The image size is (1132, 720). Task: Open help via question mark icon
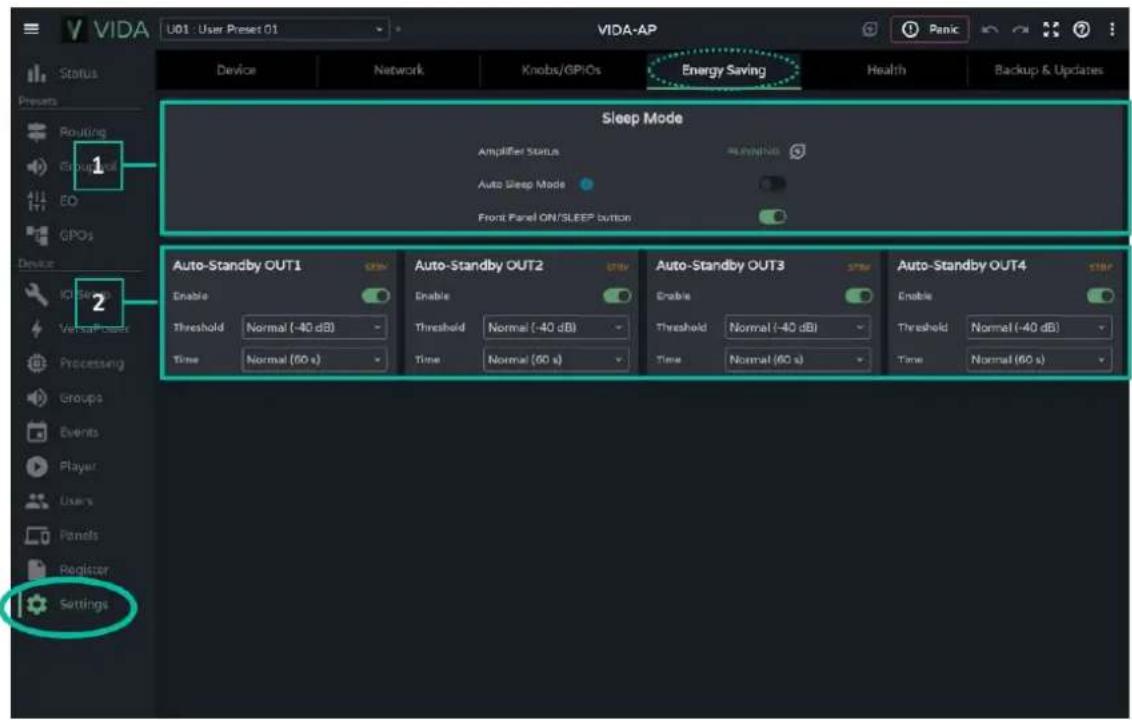(1081, 30)
